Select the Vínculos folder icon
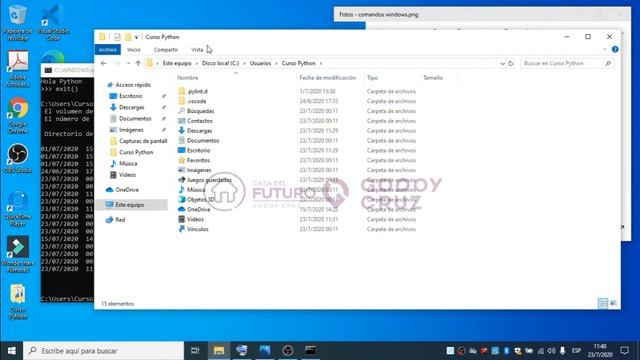This screenshot has height=360, width=640. tap(182, 229)
